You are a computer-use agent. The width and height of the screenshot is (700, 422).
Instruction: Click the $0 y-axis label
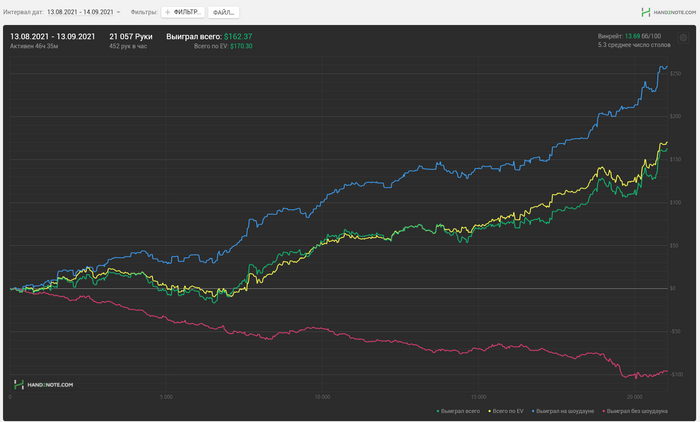pyautogui.click(x=673, y=288)
